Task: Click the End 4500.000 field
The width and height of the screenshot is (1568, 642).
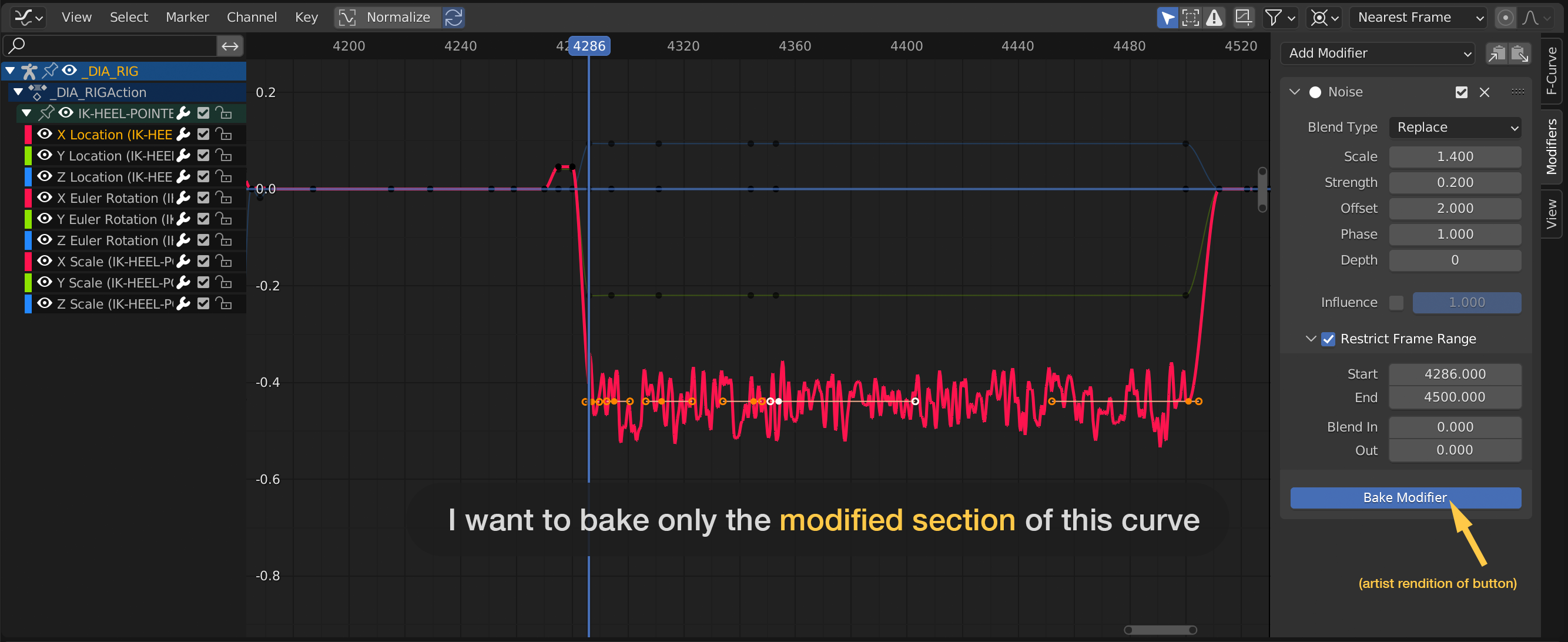Action: tap(1455, 397)
